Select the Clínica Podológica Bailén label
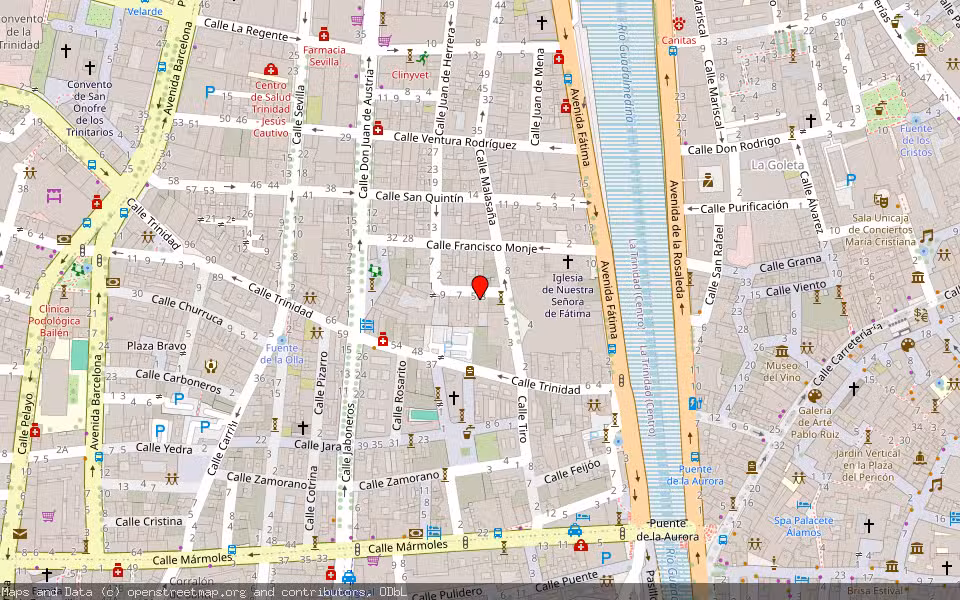Image resolution: width=960 pixels, height=600 pixels. [x=54, y=321]
